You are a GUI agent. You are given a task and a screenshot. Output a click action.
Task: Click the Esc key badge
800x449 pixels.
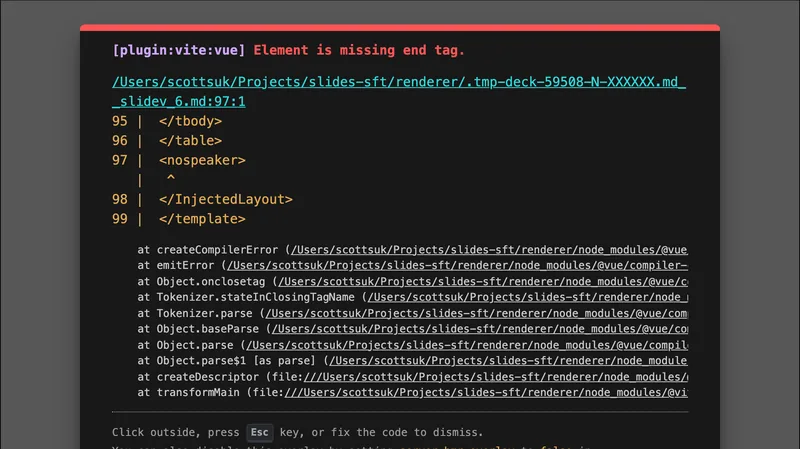click(x=260, y=432)
